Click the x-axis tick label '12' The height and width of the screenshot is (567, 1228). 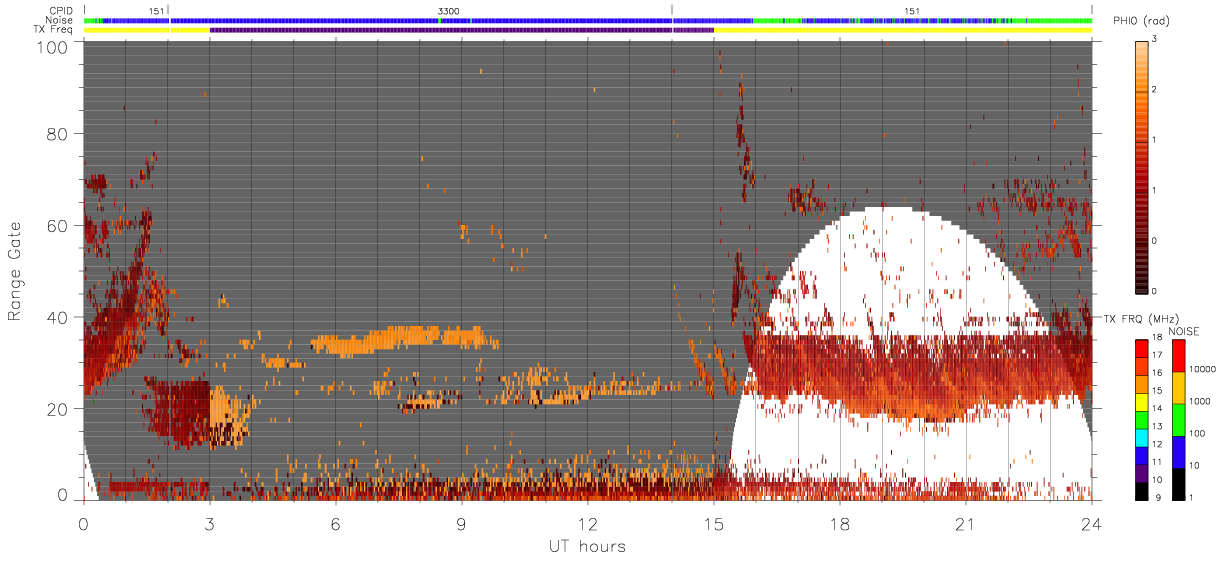tap(587, 523)
